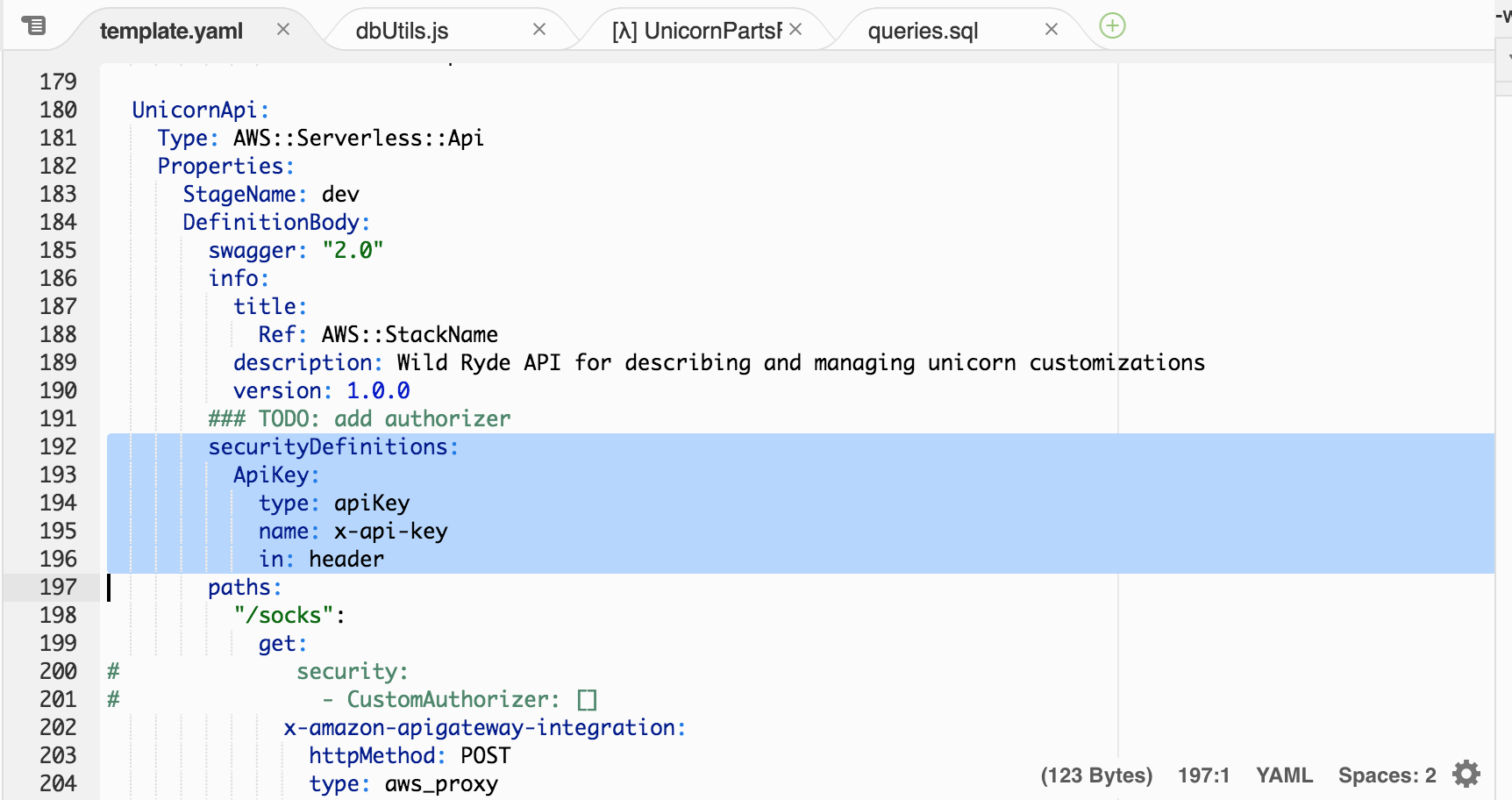Screen dimensions: 1512x800
Task: Switch to the queries.sql tab
Action: pyautogui.click(x=923, y=31)
